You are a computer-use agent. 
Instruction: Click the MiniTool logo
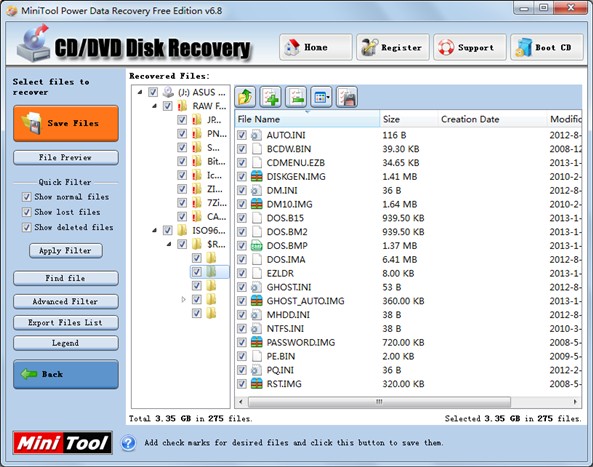[x=62, y=443]
